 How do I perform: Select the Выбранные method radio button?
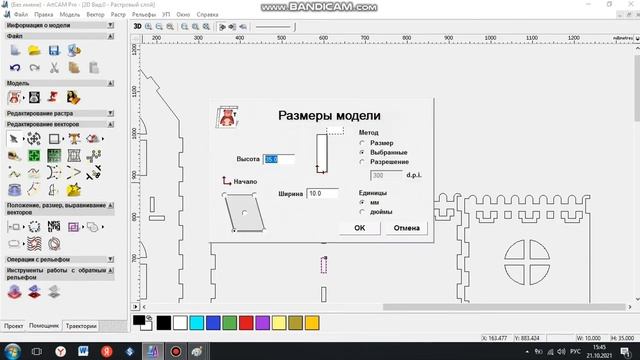click(x=362, y=152)
